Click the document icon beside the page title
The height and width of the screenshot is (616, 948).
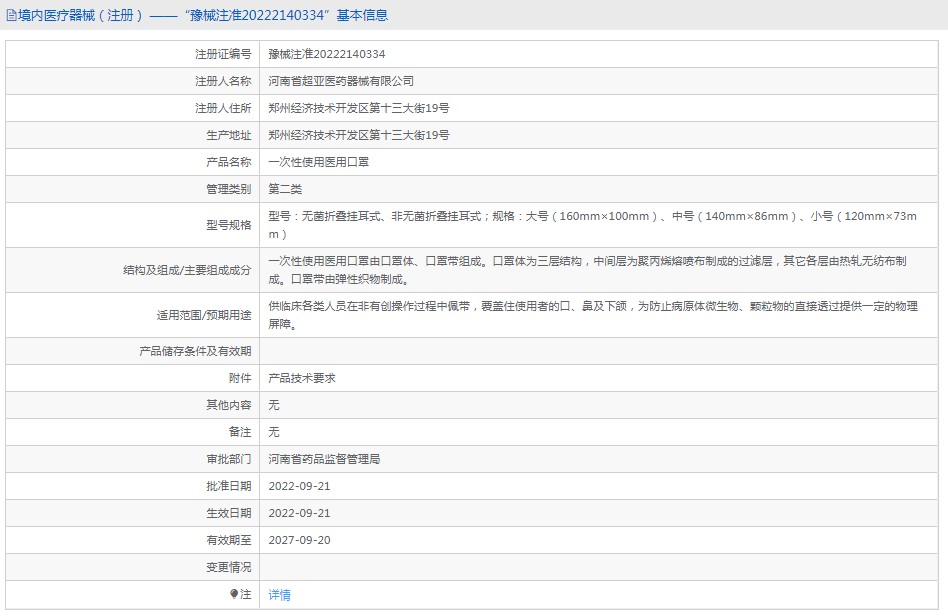click(11, 16)
